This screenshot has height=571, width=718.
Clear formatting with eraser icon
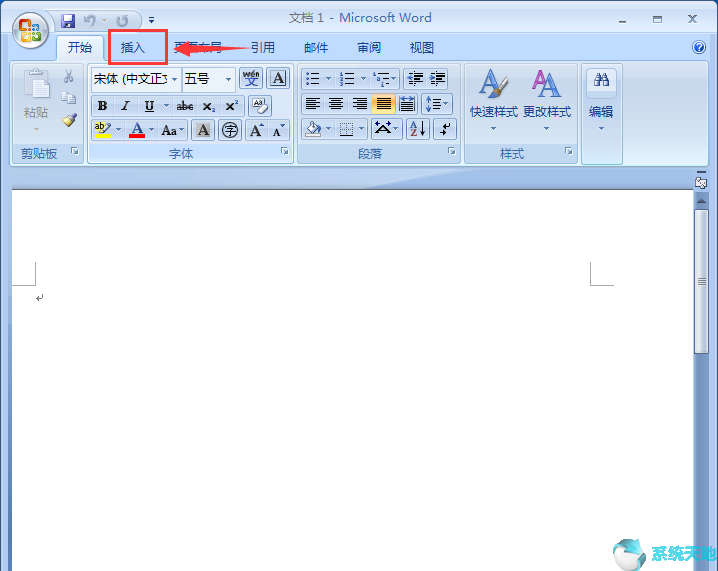pyautogui.click(x=260, y=106)
